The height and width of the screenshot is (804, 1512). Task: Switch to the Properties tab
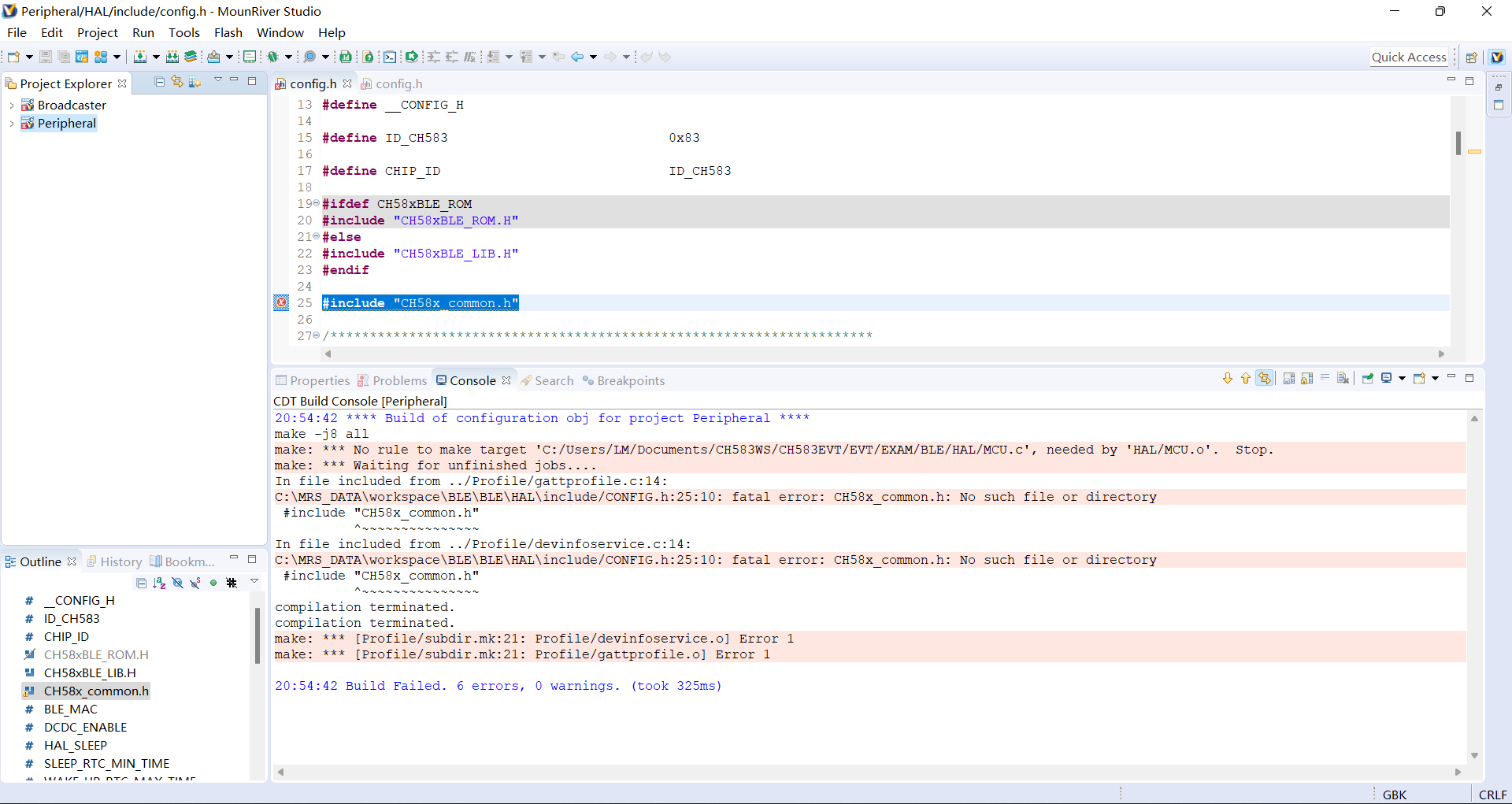point(313,380)
